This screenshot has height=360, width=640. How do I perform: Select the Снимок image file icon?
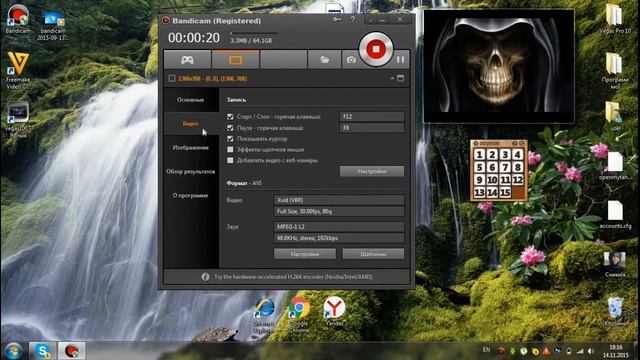click(x=615, y=264)
